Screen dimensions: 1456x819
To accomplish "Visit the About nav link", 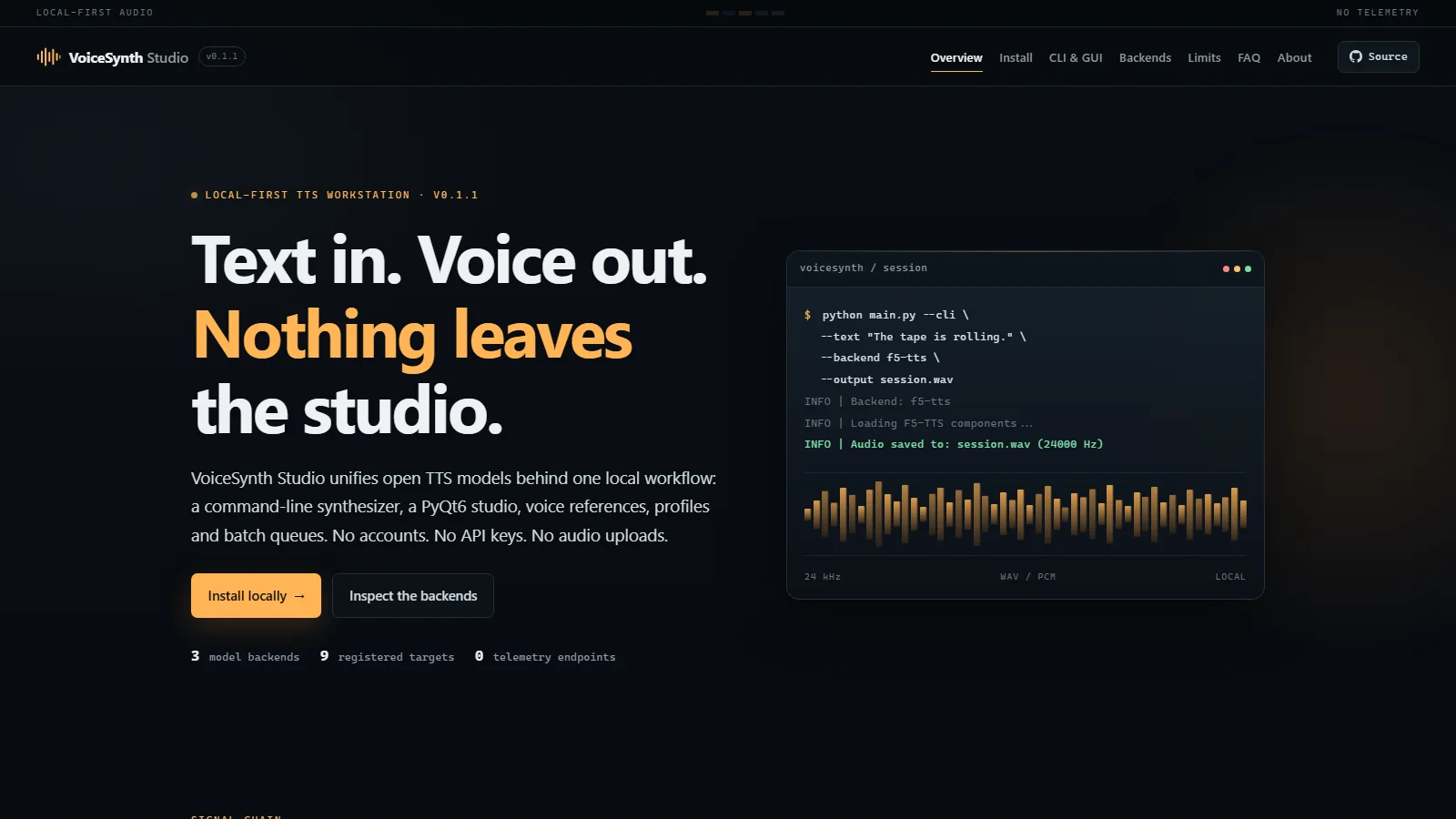I will [1294, 57].
